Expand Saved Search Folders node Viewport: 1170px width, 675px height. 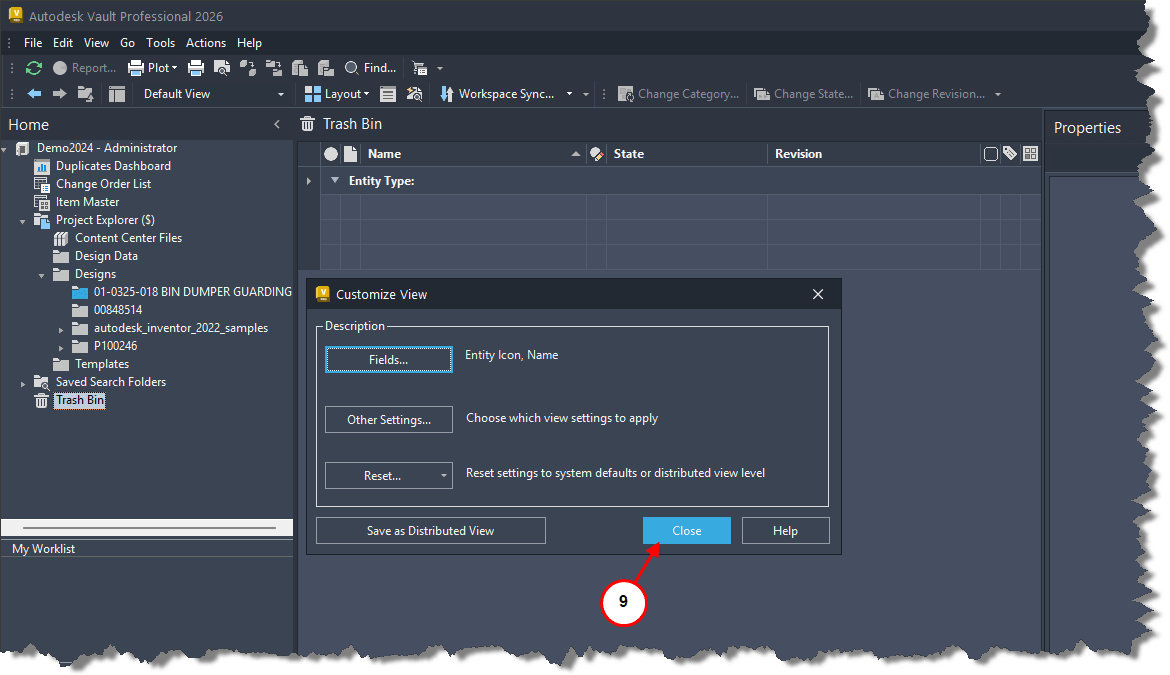22,383
